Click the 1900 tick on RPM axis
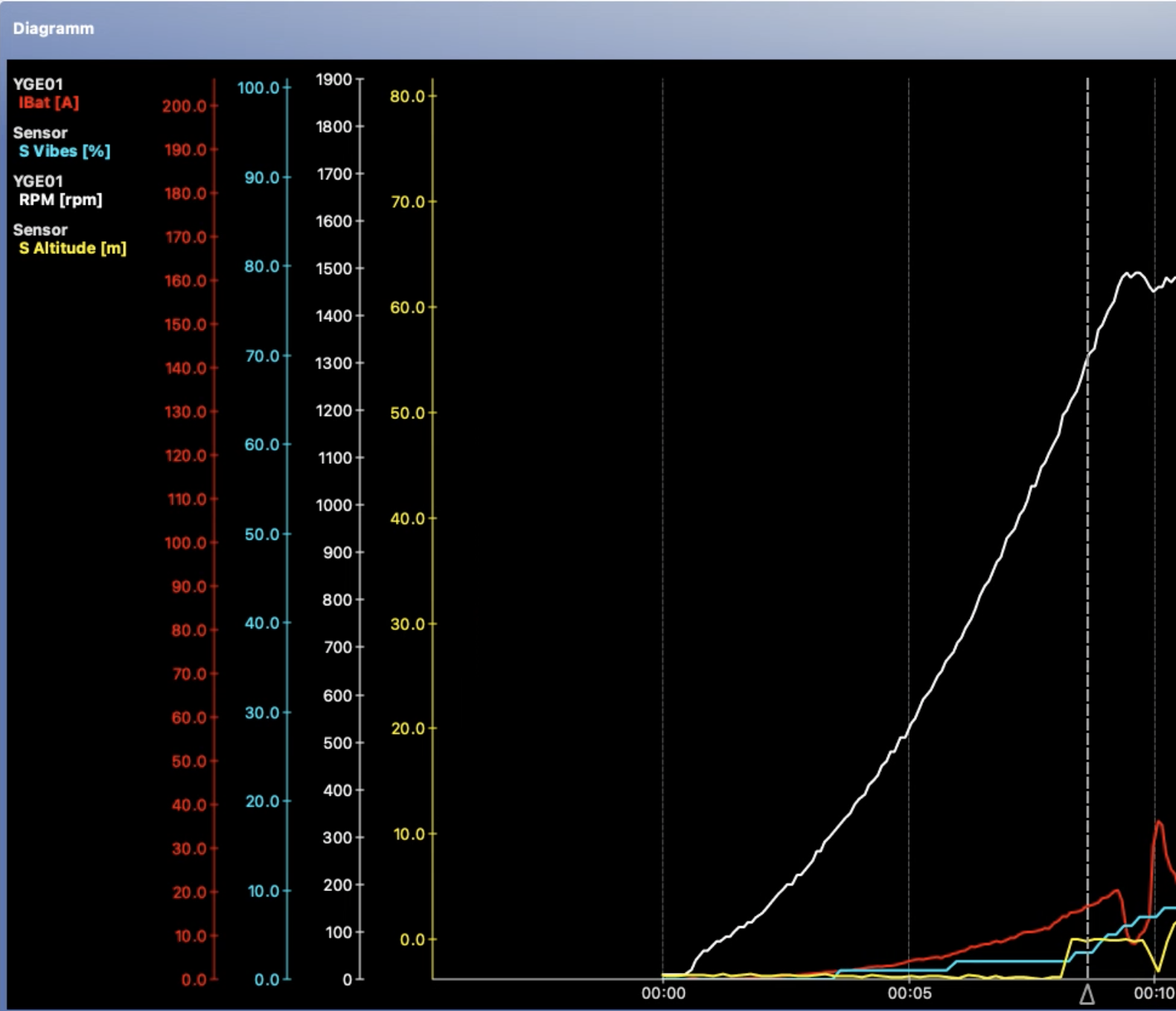The height and width of the screenshot is (1011, 1176). pos(333,80)
